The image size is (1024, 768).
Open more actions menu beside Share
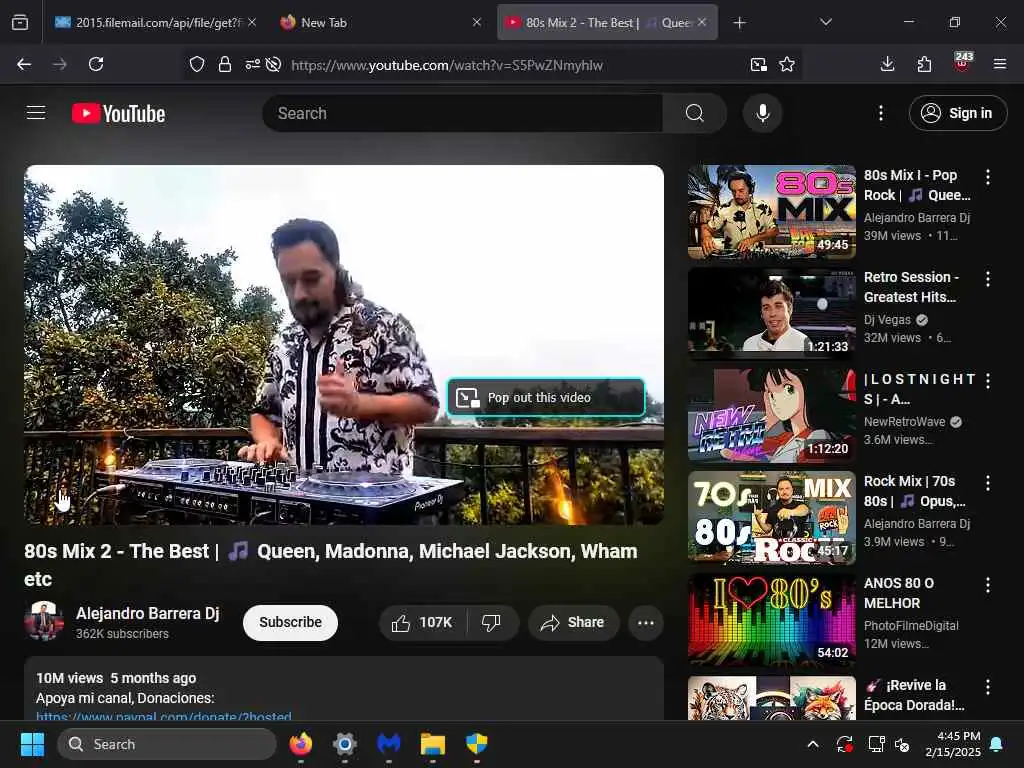(646, 622)
